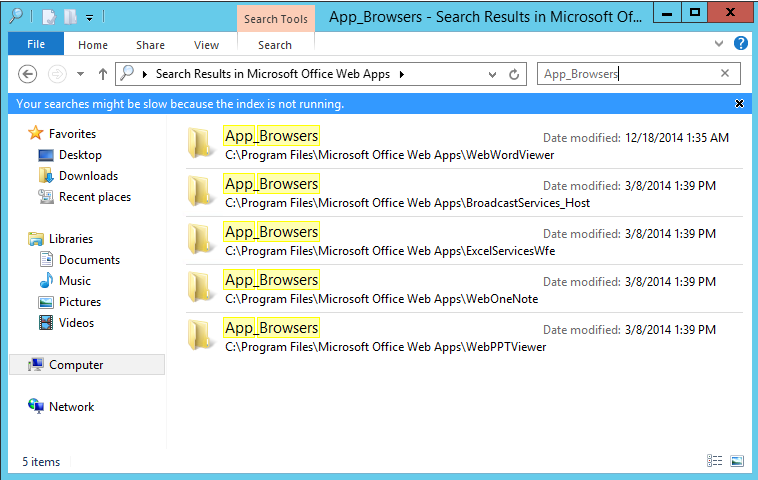
Task: Click the Music note icon in Libraries
Action: point(46,280)
